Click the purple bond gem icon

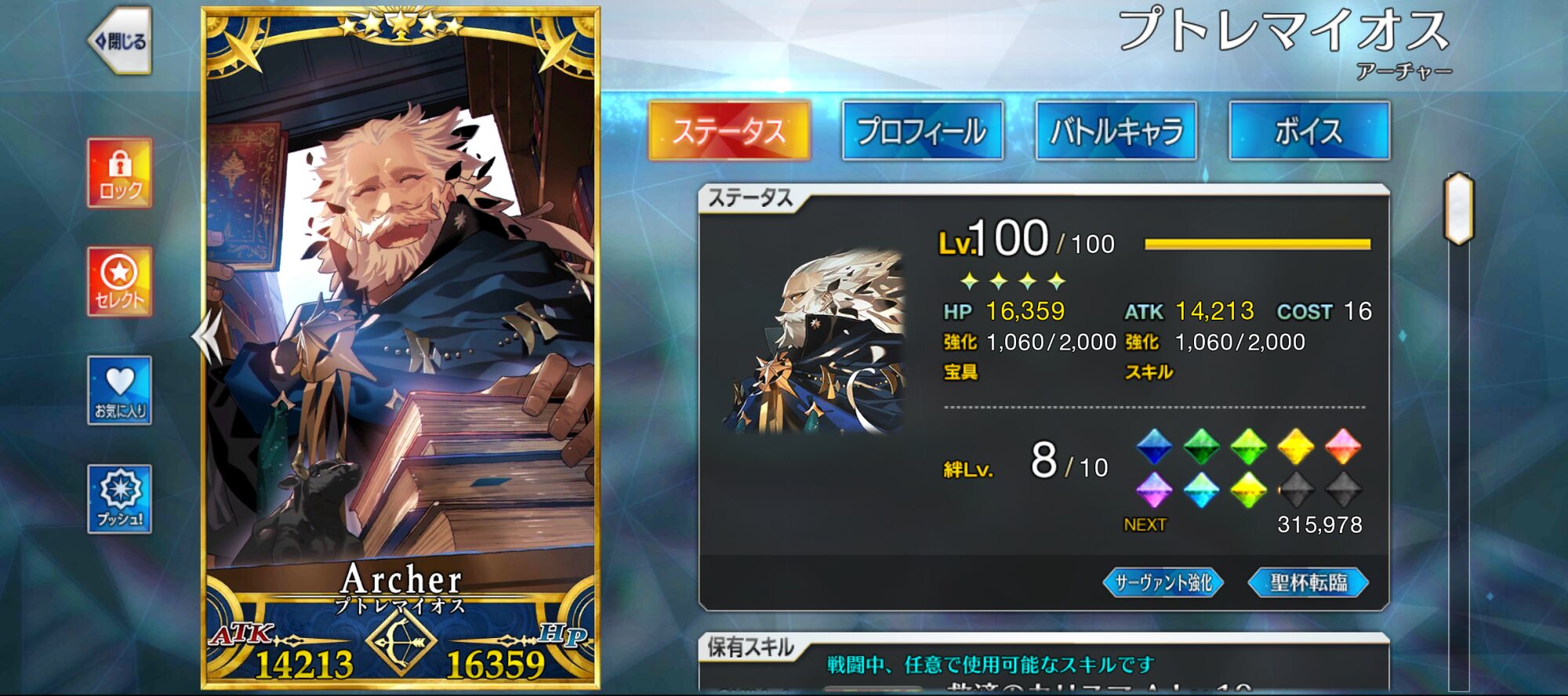pos(1154,490)
